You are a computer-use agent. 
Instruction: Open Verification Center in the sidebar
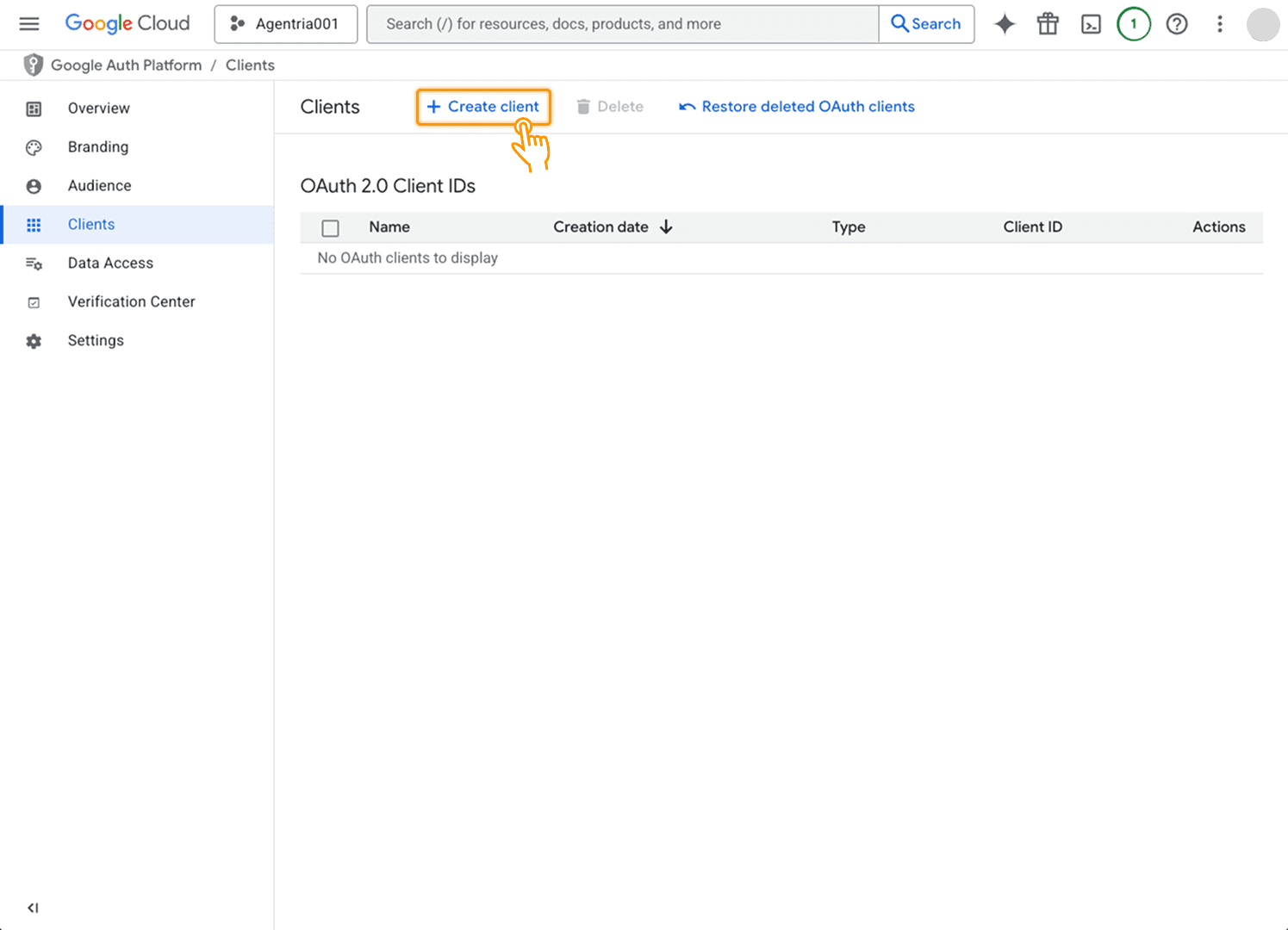click(x=137, y=301)
